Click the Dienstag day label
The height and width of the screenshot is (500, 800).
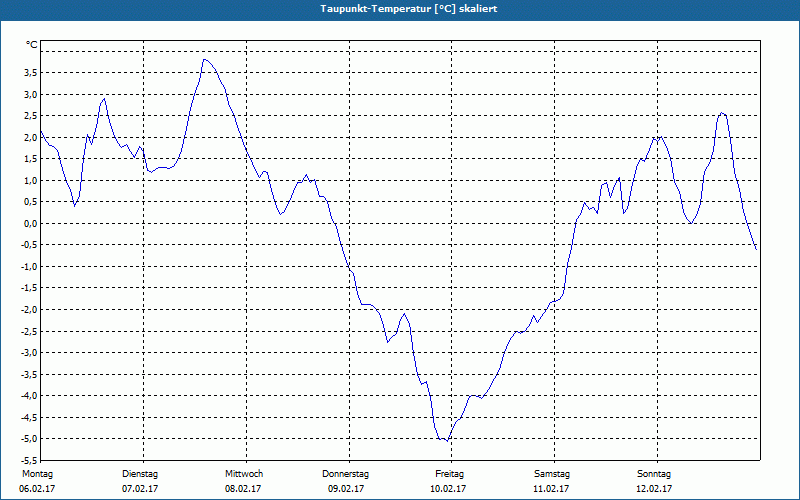(140, 474)
